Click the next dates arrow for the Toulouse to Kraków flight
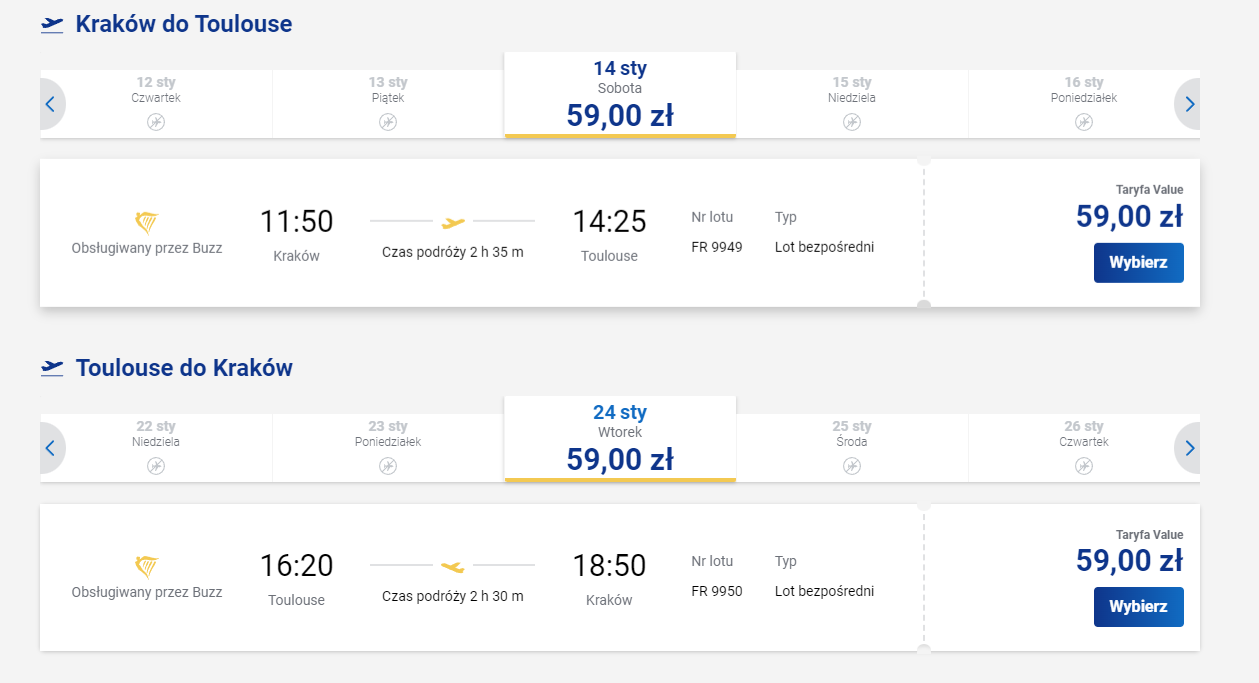1259x683 pixels. 1188,448
